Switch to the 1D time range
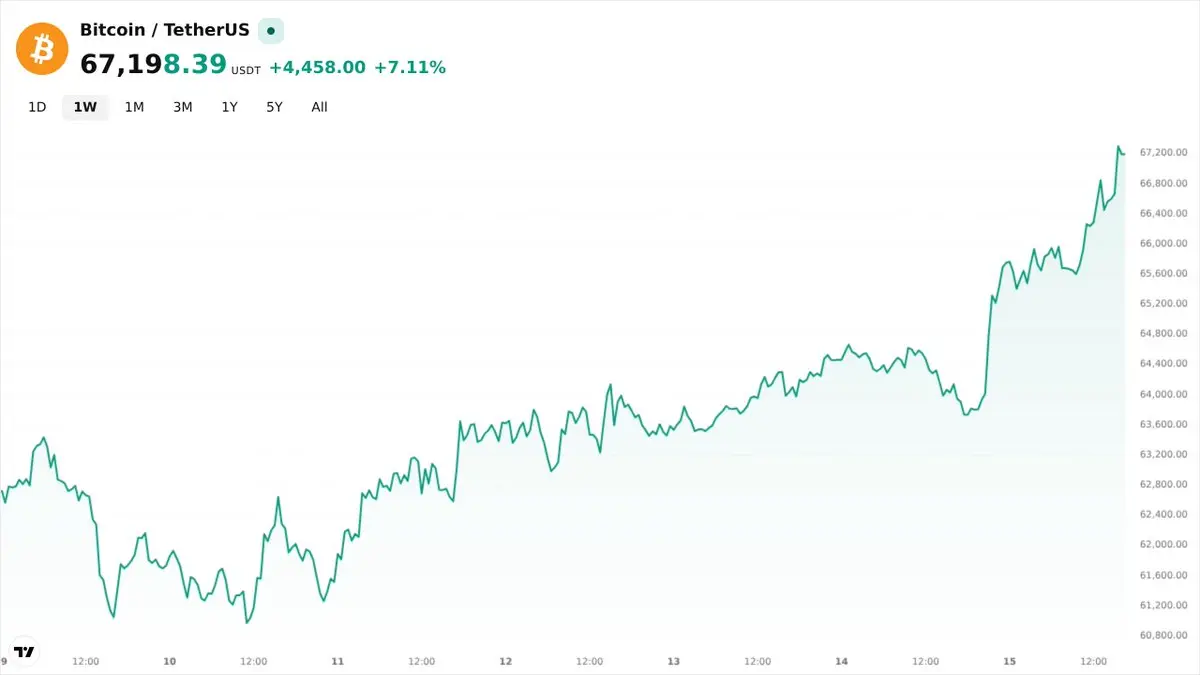This screenshot has height=675, width=1200. (37, 107)
